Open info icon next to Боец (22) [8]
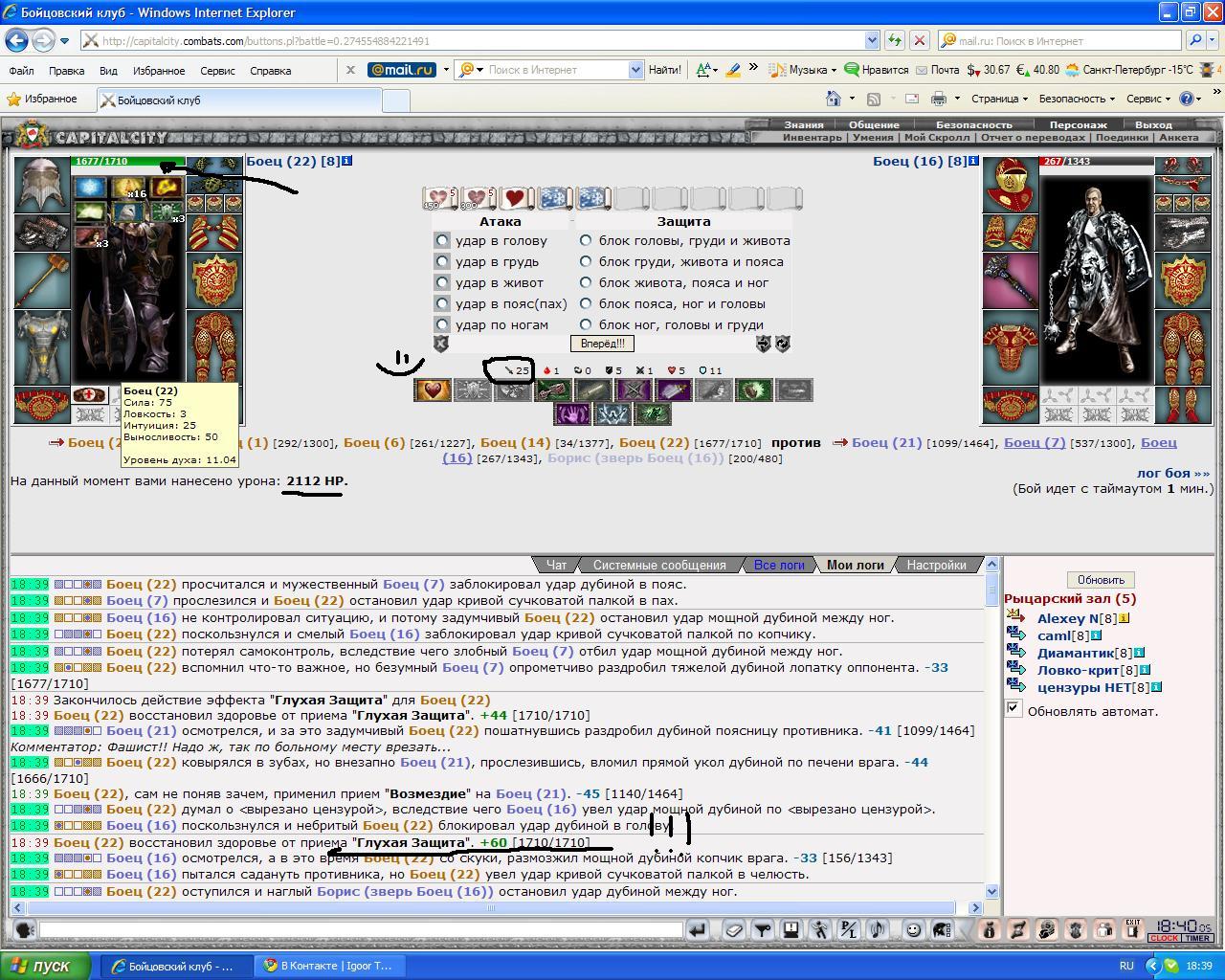 347,161
